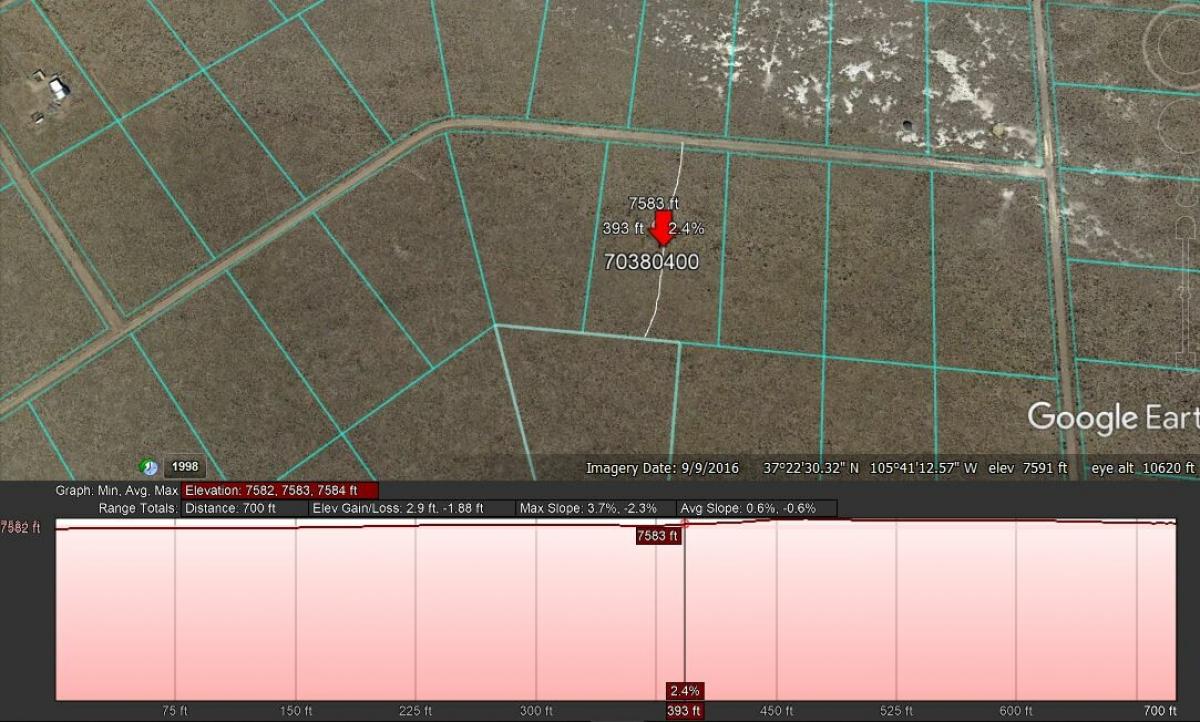
Task: Select the red Elevation min/avg/max field
Action: coord(280,491)
